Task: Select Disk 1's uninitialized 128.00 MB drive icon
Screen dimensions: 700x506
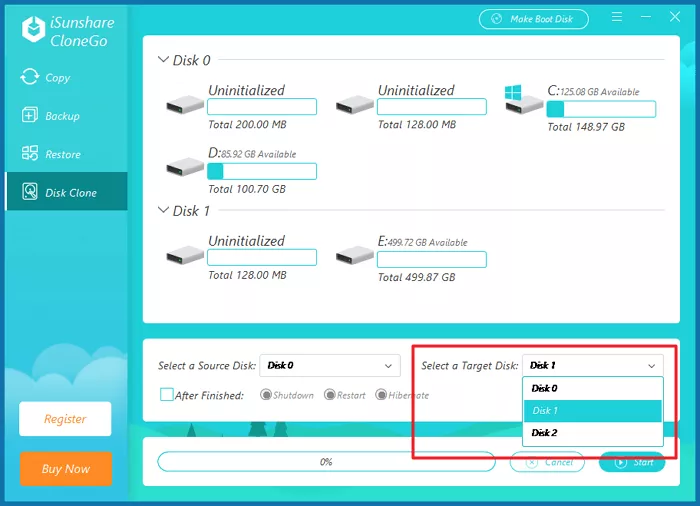Action: click(x=185, y=255)
